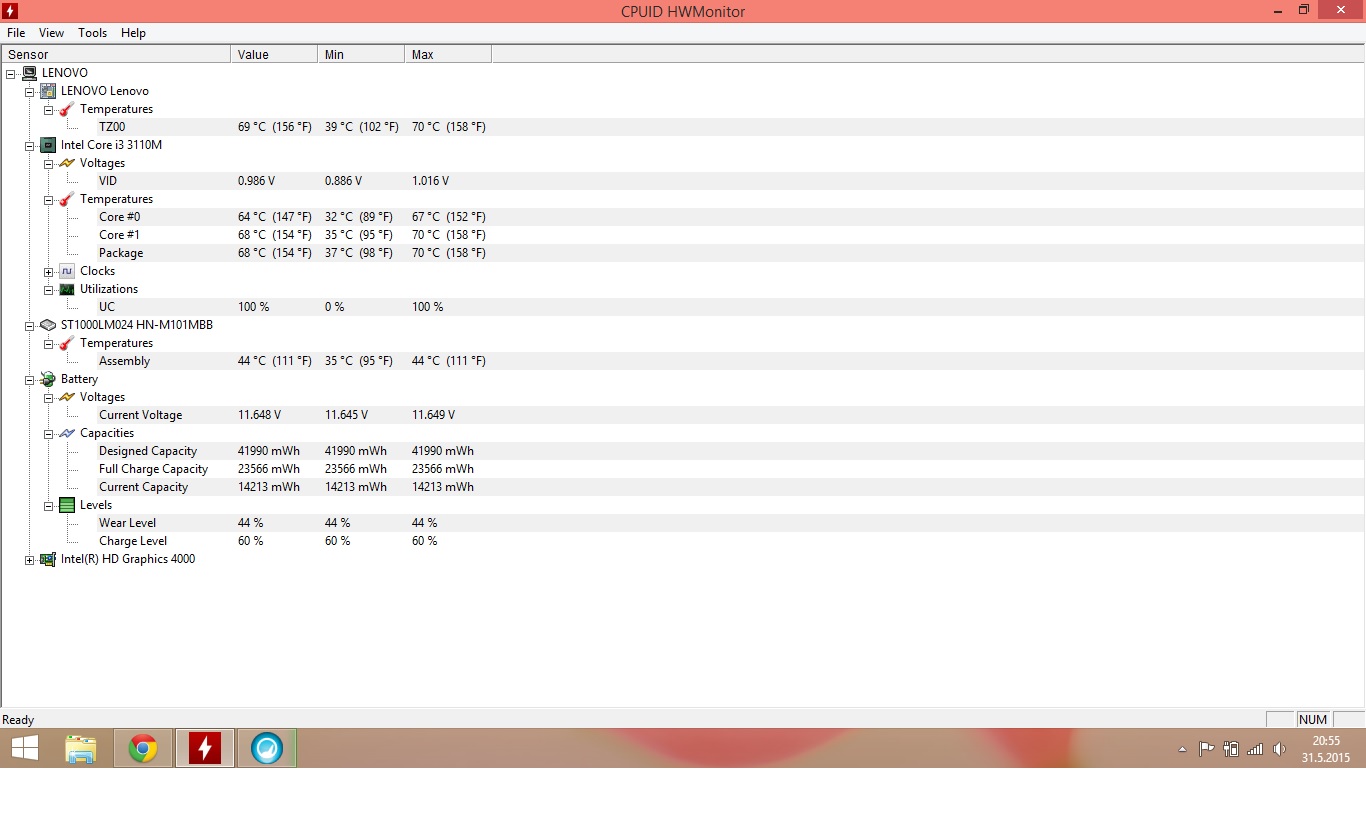The height and width of the screenshot is (838, 1366).
Task: Click the voltage icon under Battery
Action: click(67, 397)
